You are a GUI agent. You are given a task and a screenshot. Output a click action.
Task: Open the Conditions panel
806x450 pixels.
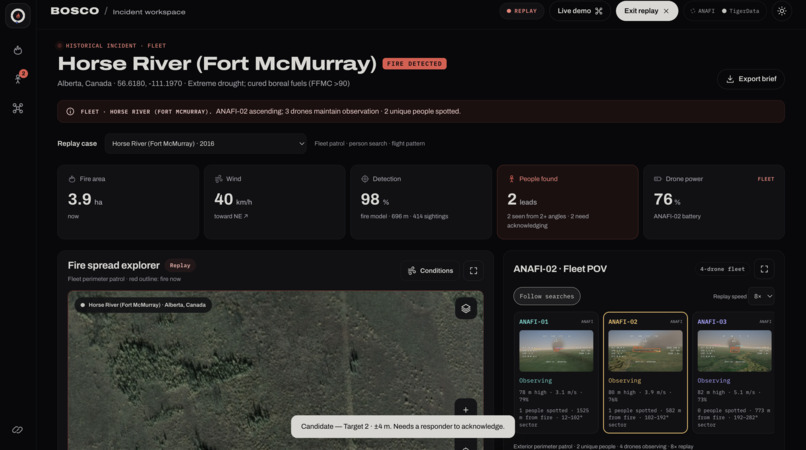[x=430, y=271]
